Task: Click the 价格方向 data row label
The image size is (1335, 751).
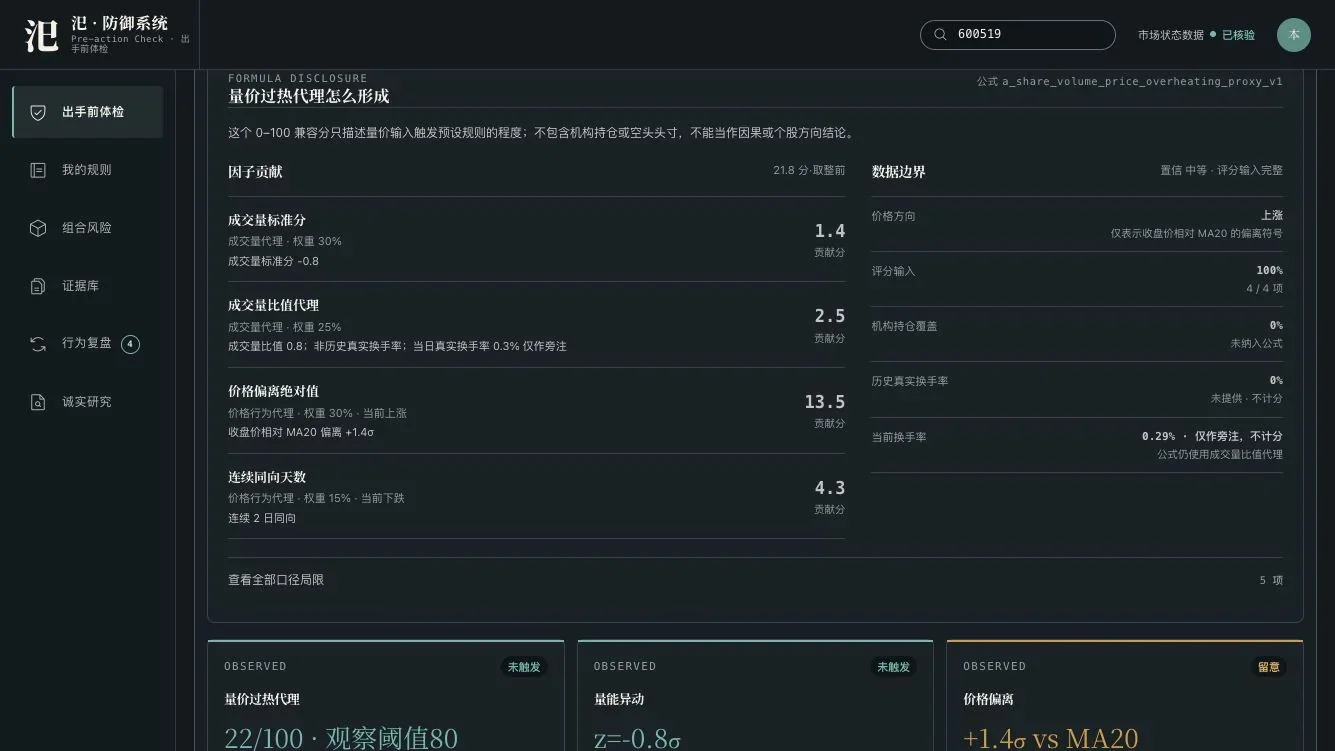Action: click(x=893, y=216)
